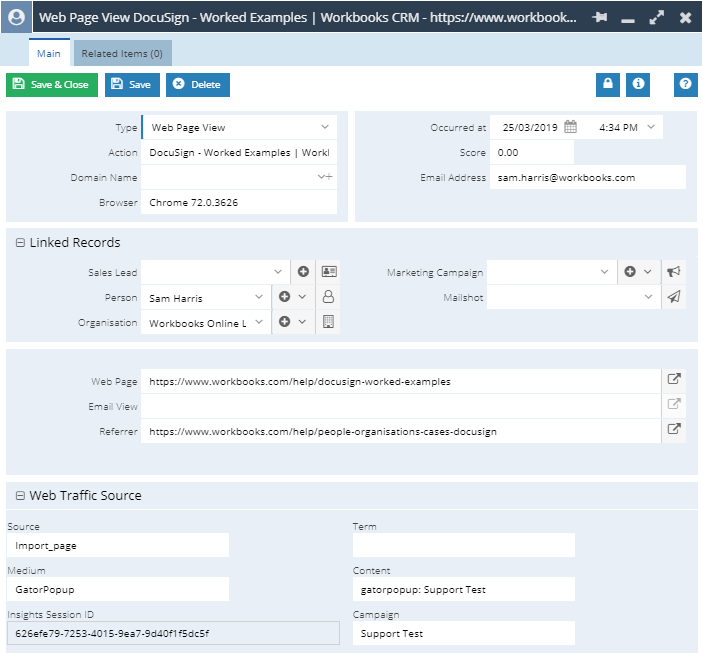This screenshot has height=654, width=703.
Task: Open the time dropdown next to 4:34 PM
Action: pos(651,127)
